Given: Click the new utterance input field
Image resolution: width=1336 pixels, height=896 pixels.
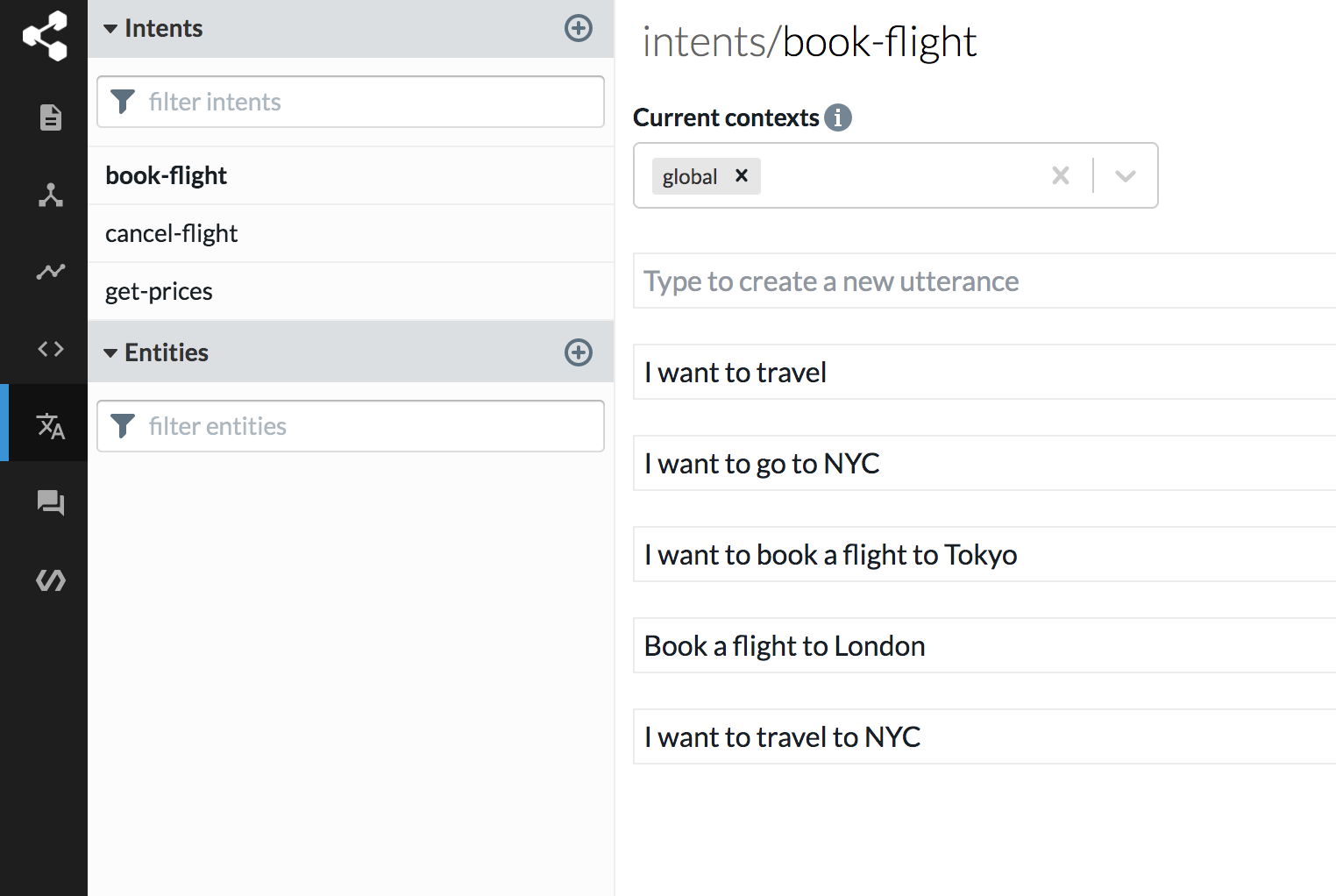Looking at the screenshot, I should [x=984, y=281].
